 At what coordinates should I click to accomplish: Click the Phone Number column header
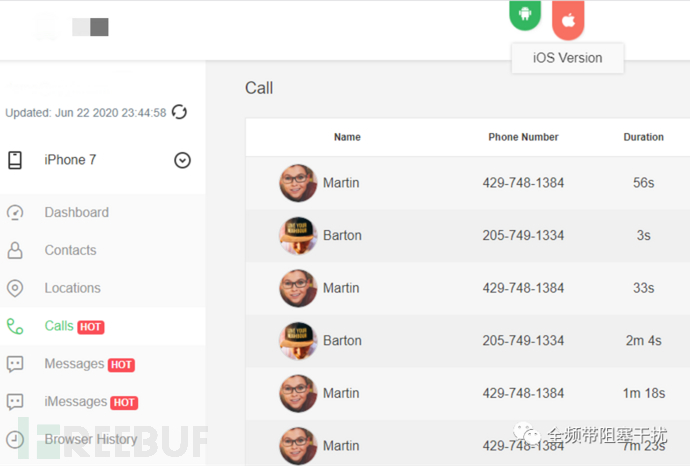pos(523,137)
